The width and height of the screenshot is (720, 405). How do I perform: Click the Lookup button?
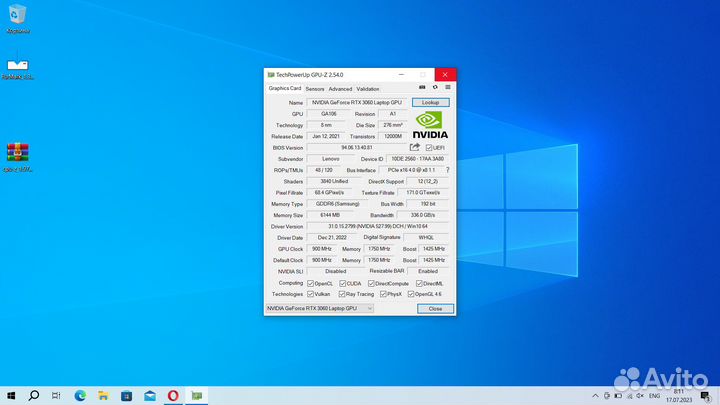click(x=430, y=102)
